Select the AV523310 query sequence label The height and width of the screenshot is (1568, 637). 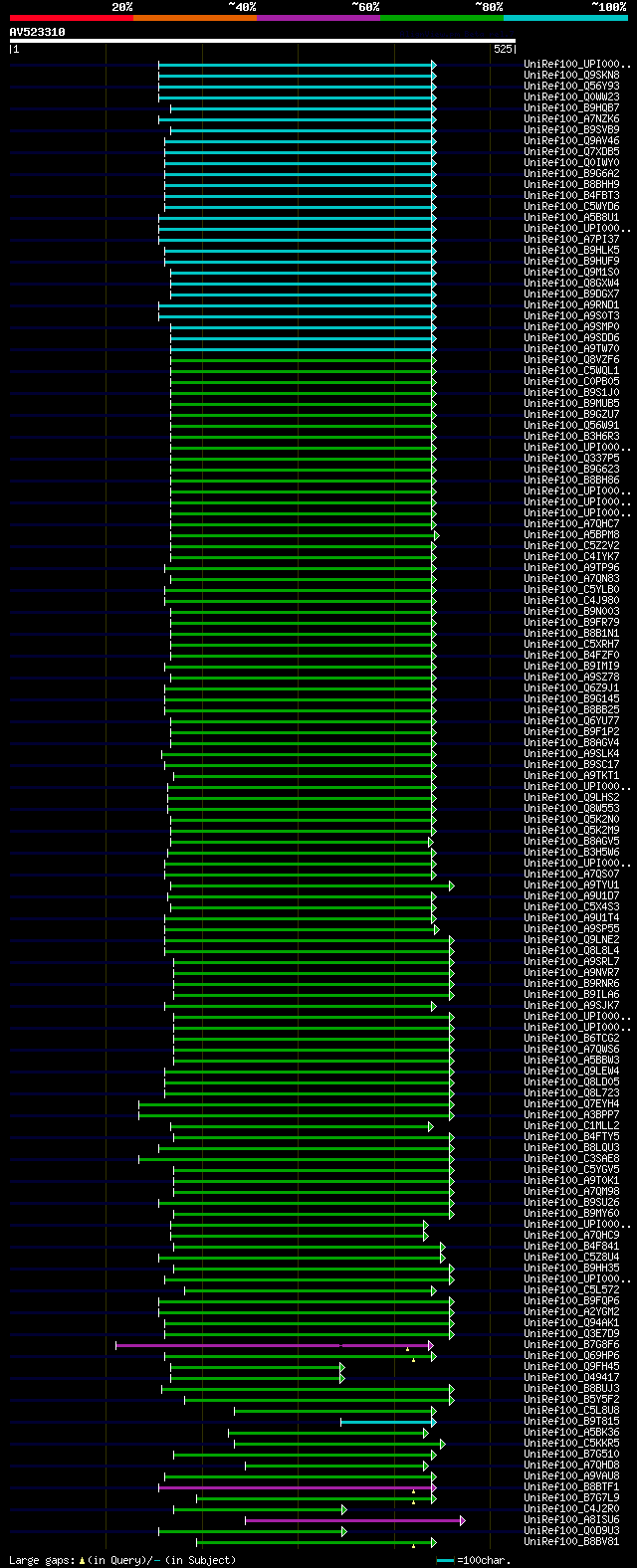38,32
